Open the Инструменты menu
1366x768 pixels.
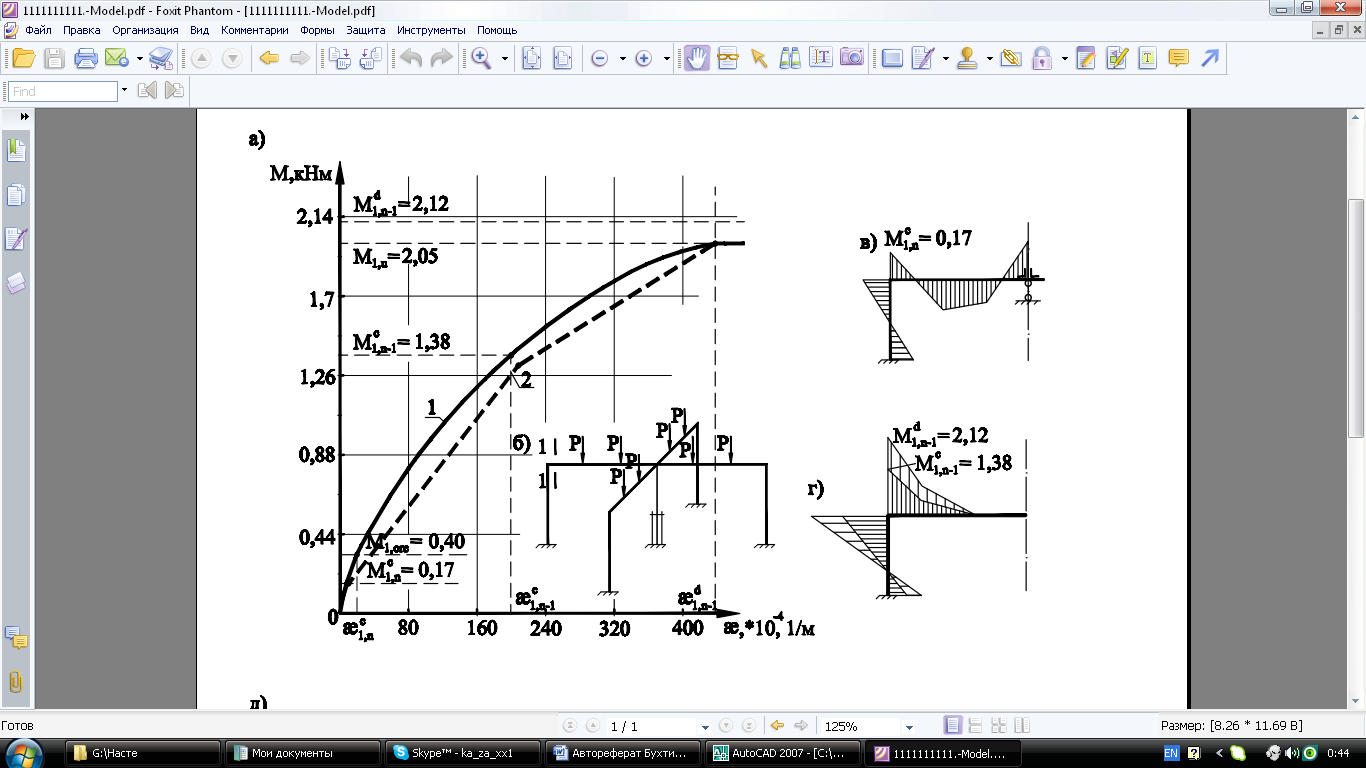[431, 30]
